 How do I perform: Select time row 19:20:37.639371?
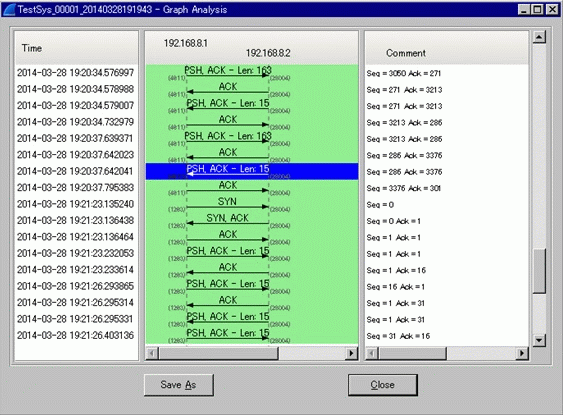pos(75,138)
